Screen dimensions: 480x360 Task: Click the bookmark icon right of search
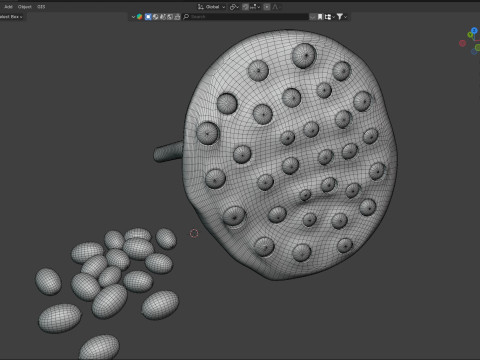pyautogui.click(x=320, y=17)
